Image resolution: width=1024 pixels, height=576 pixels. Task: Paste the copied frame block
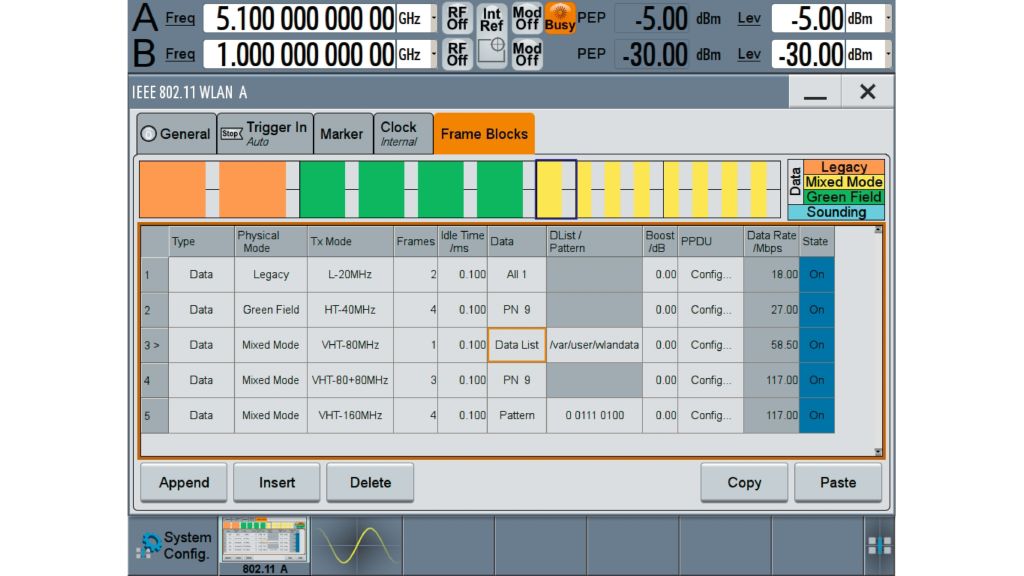pos(838,482)
